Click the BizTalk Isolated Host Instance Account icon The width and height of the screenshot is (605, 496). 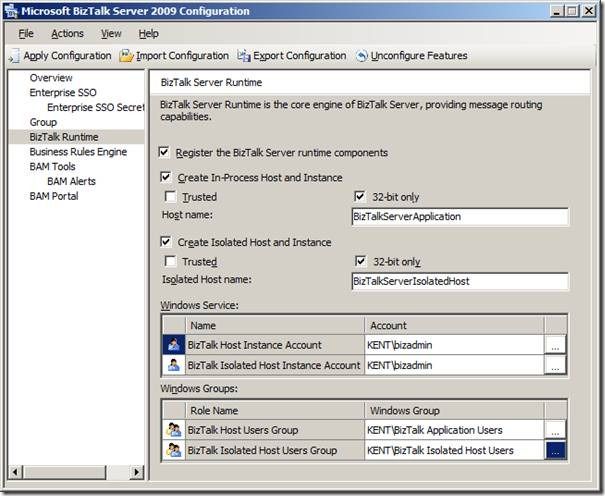[174, 365]
